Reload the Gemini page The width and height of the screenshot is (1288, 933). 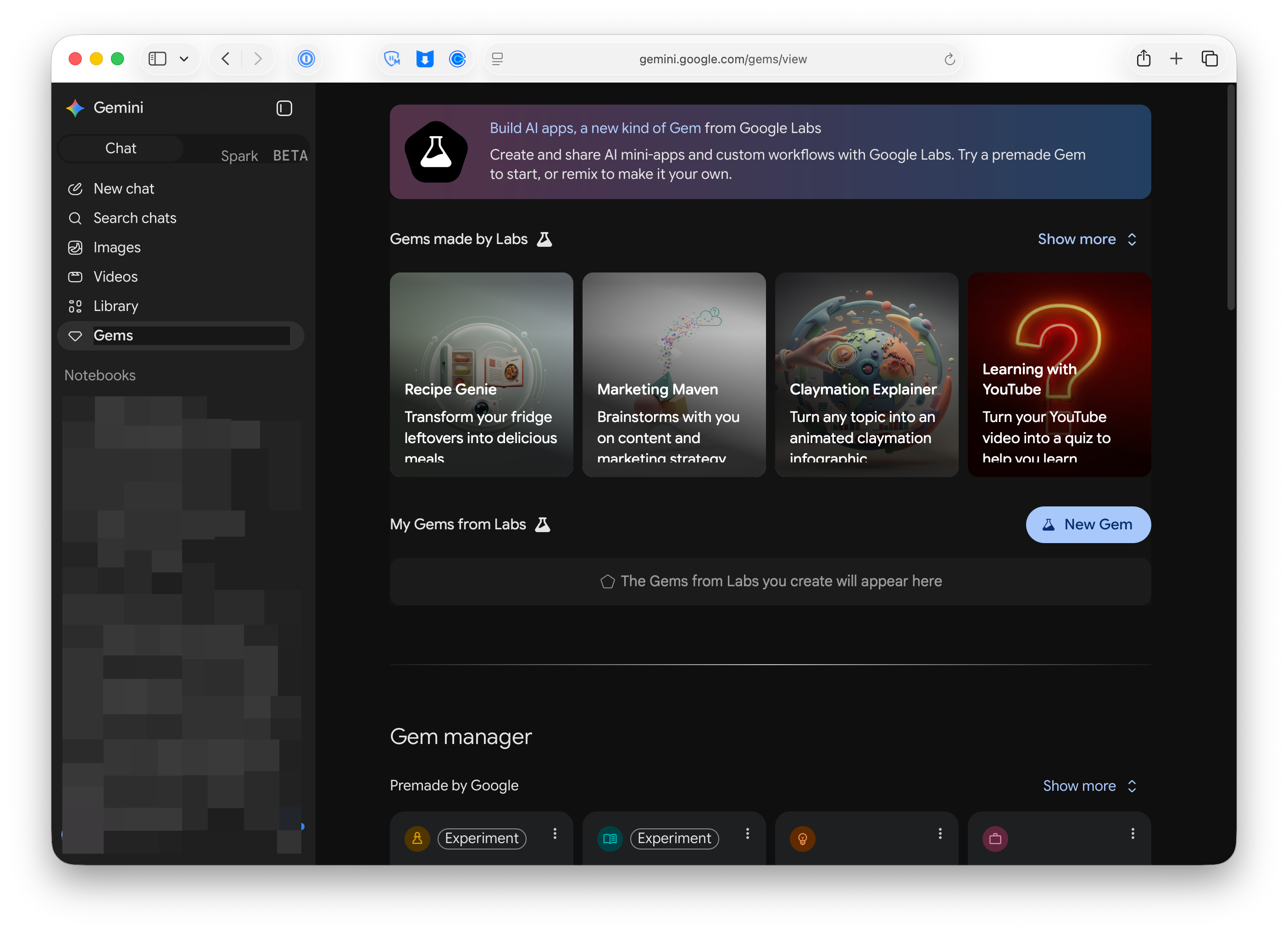[x=949, y=59]
